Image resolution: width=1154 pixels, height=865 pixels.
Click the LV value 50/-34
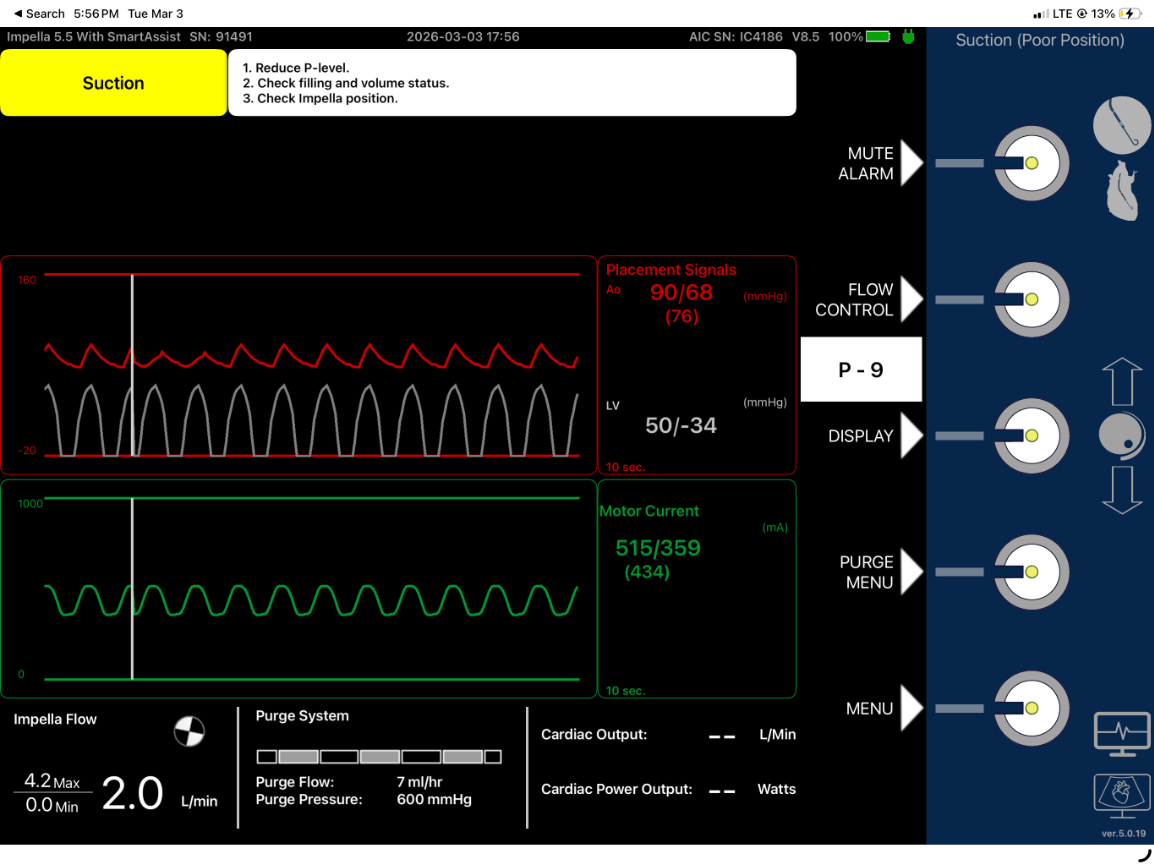pyautogui.click(x=681, y=426)
